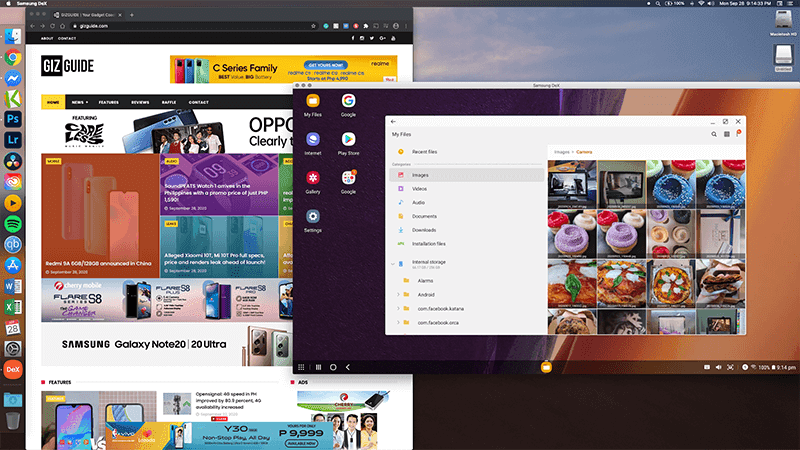800x450 pixels.
Task: Click the DeX app in Mac dock
Action: (x=13, y=369)
